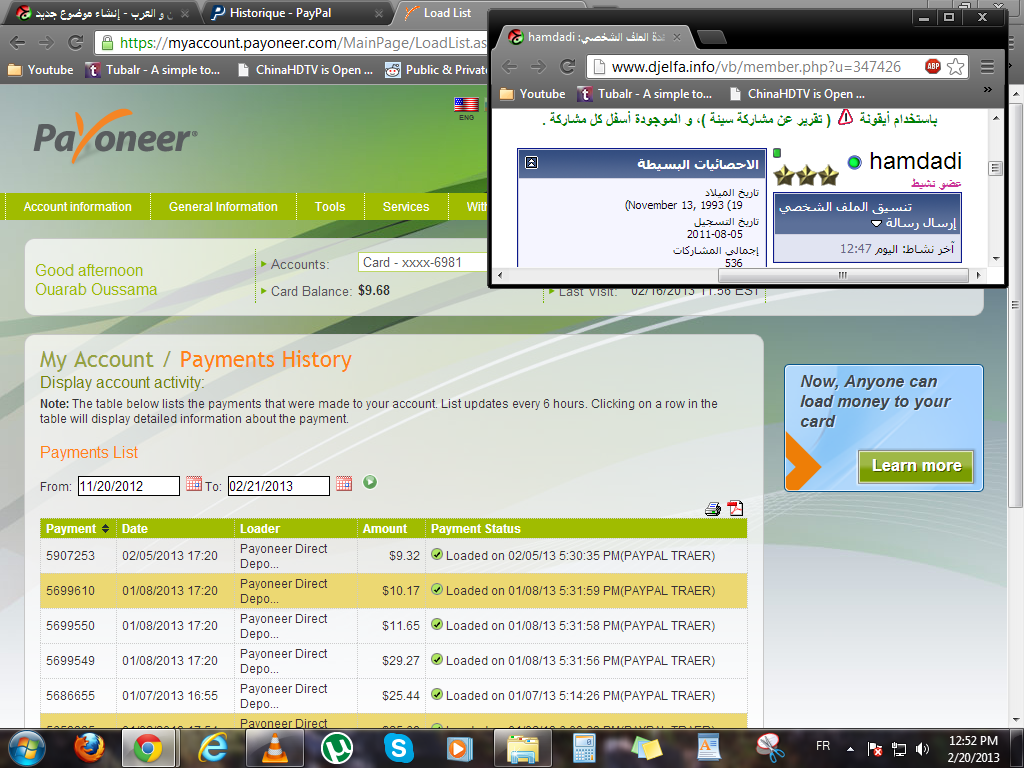The height and width of the screenshot is (768, 1024).
Task: Expand the Arabic send-message dropdown in profile
Action: point(876,223)
